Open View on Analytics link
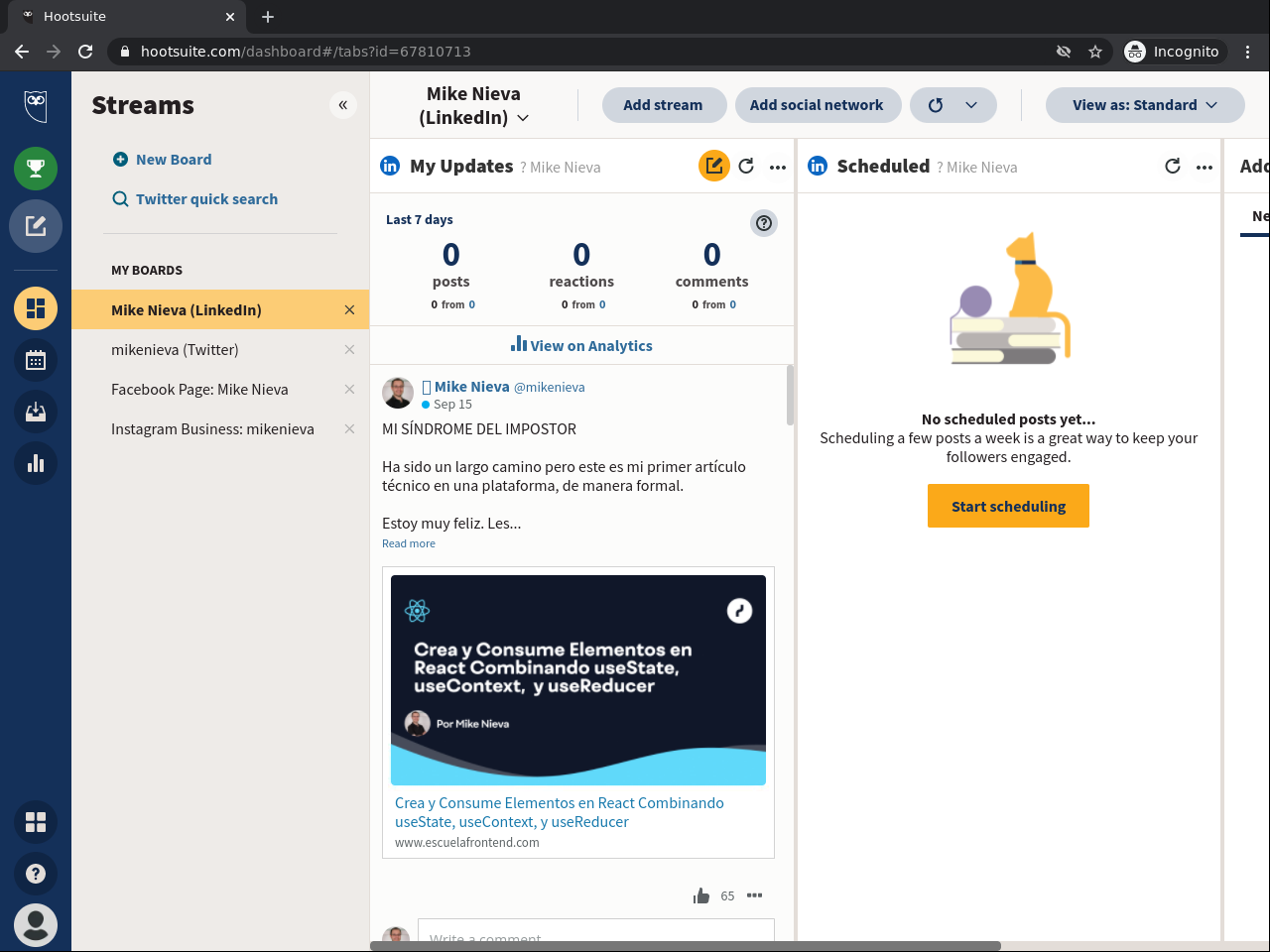Screen dimensions: 1270x952 (x=581, y=345)
